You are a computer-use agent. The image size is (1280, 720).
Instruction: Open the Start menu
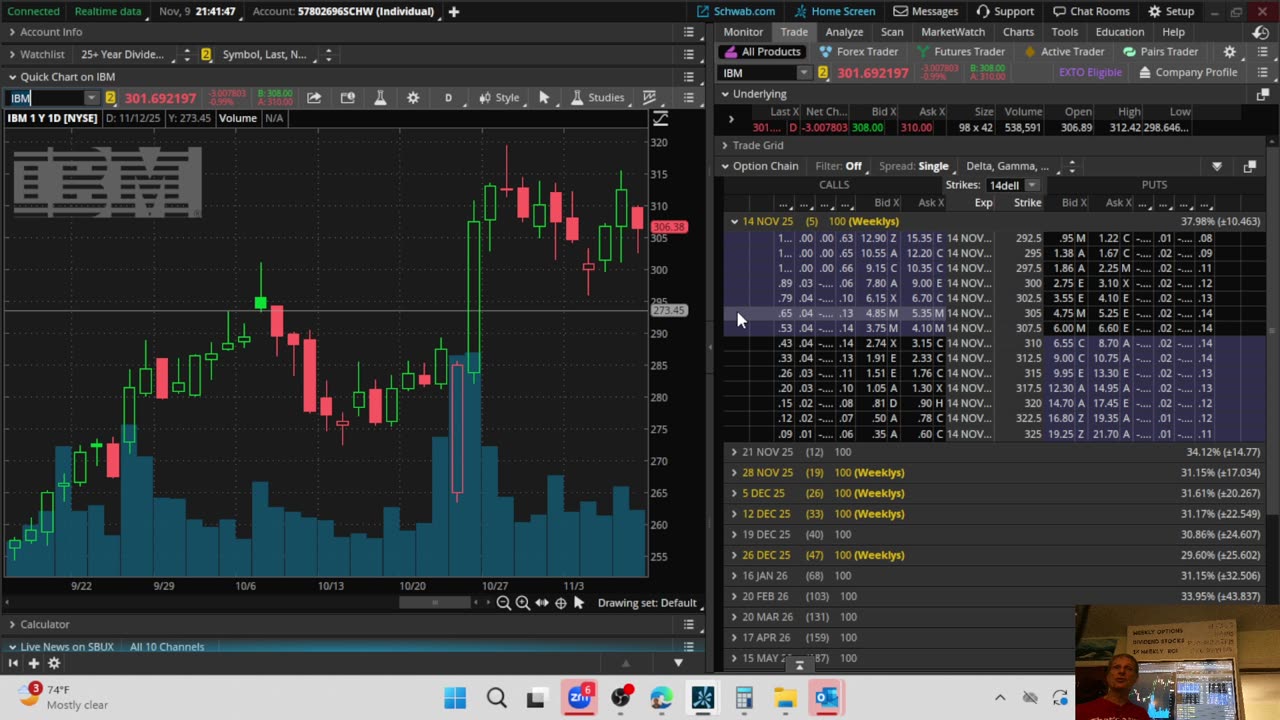pyautogui.click(x=455, y=698)
